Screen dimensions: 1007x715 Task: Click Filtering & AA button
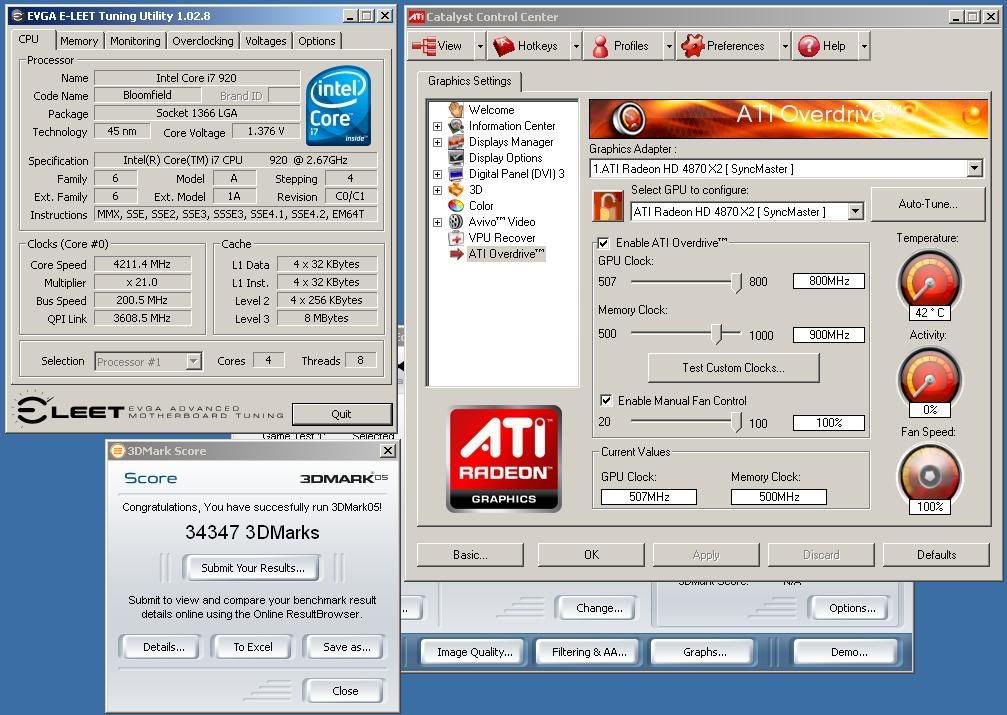589,652
